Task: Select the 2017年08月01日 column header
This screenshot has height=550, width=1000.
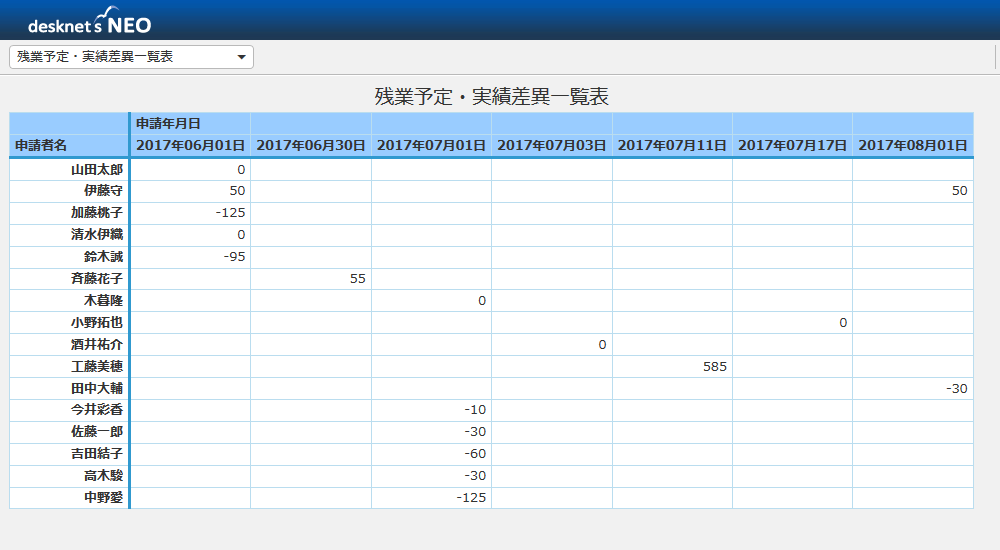Action: 912,145
